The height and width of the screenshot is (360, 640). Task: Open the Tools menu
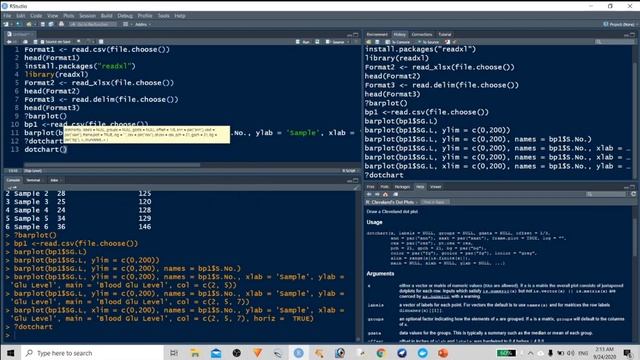click(x=164, y=16)
